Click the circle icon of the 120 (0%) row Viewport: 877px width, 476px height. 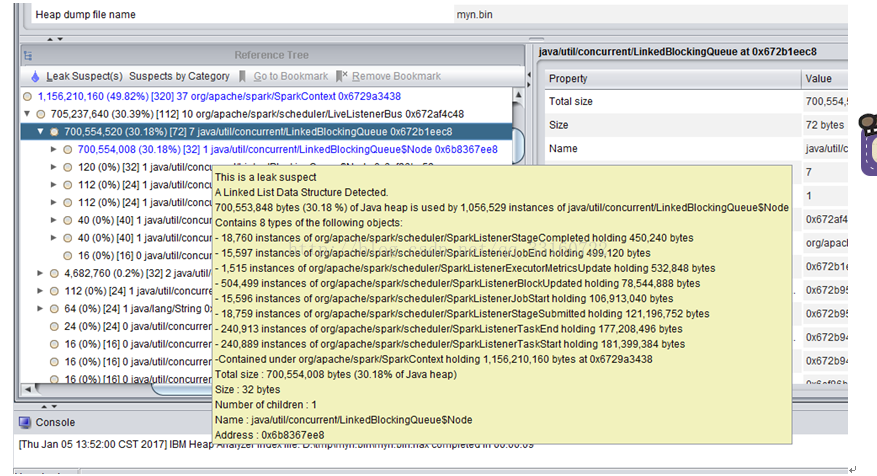pos(68,167)
